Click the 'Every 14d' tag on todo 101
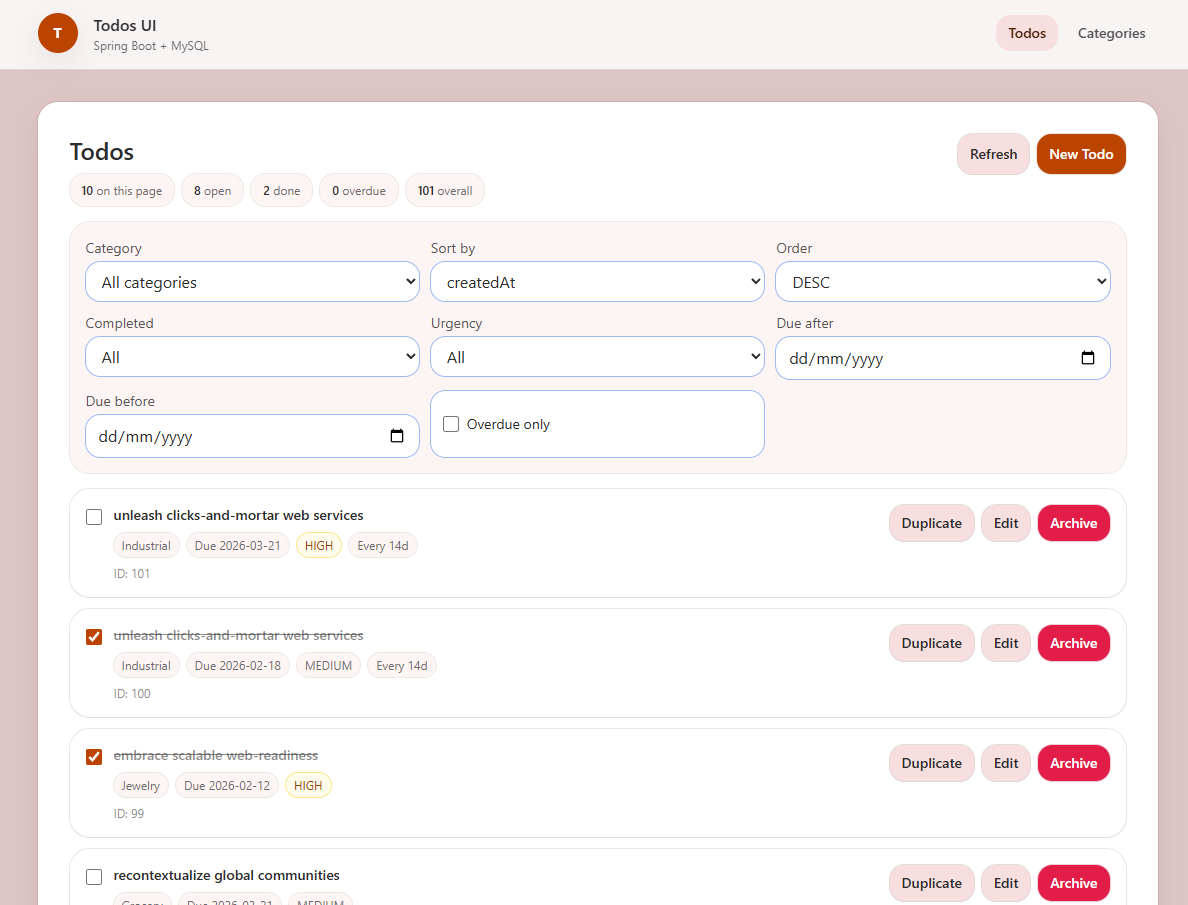This screenshot has height=905, width=1188. pyautogui.click(x=383, y=546)
